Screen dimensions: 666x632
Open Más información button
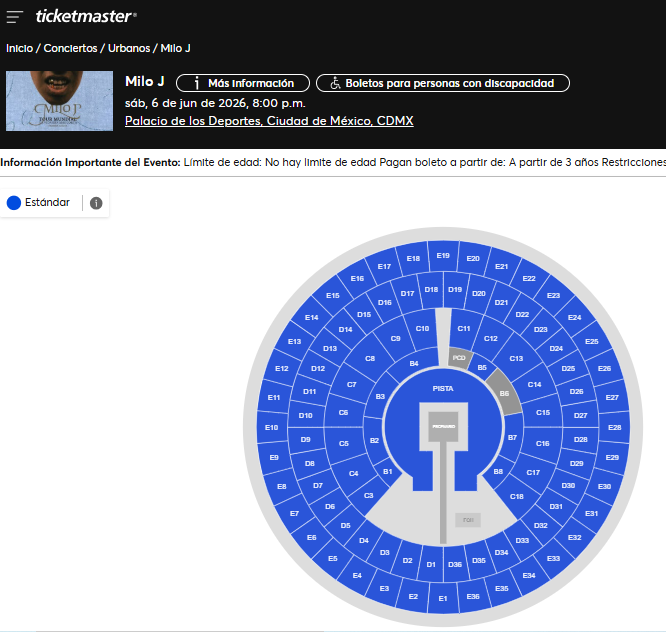click(x=243, y=83)
